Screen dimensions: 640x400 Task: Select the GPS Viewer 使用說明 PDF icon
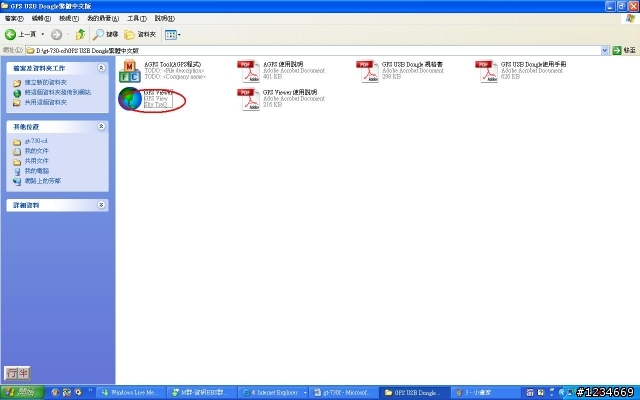pyautogui.click(x=248, y=99)
